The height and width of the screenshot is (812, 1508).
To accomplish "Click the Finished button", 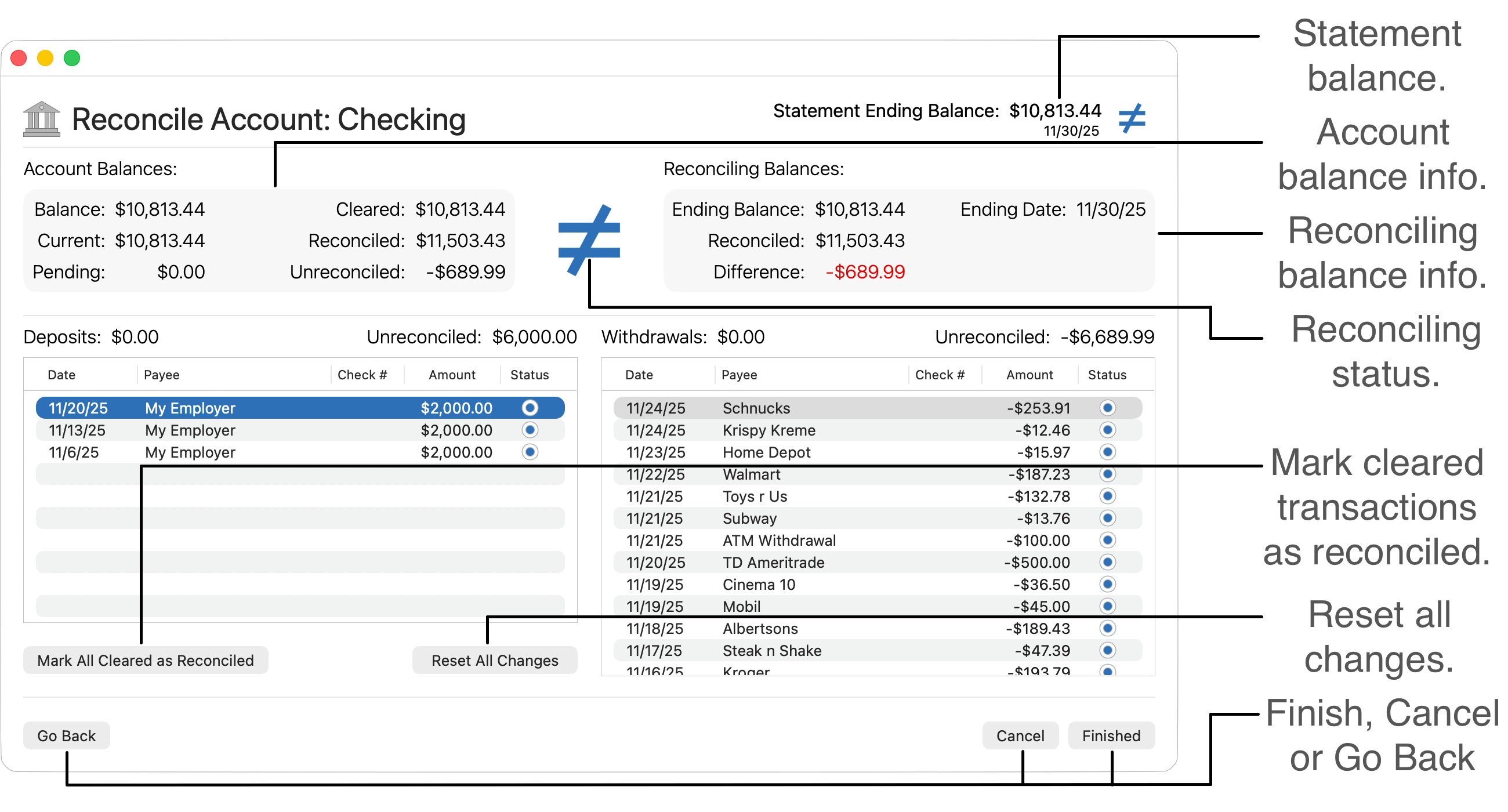I will click(1111, 735).
